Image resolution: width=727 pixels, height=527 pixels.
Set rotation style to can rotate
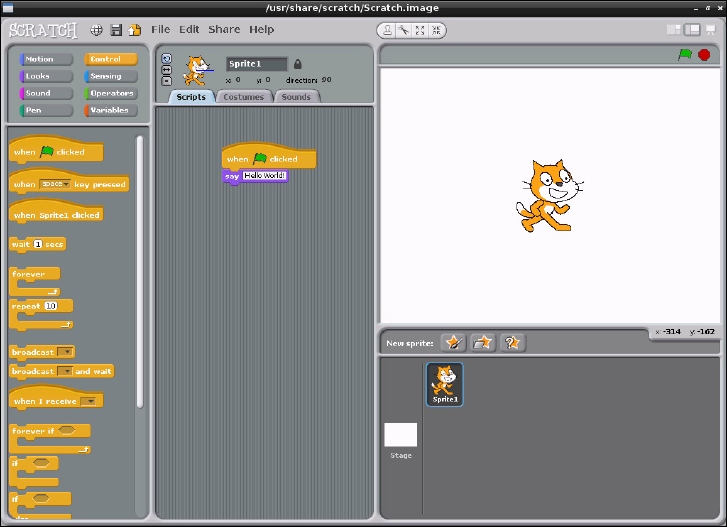[166, 58]
